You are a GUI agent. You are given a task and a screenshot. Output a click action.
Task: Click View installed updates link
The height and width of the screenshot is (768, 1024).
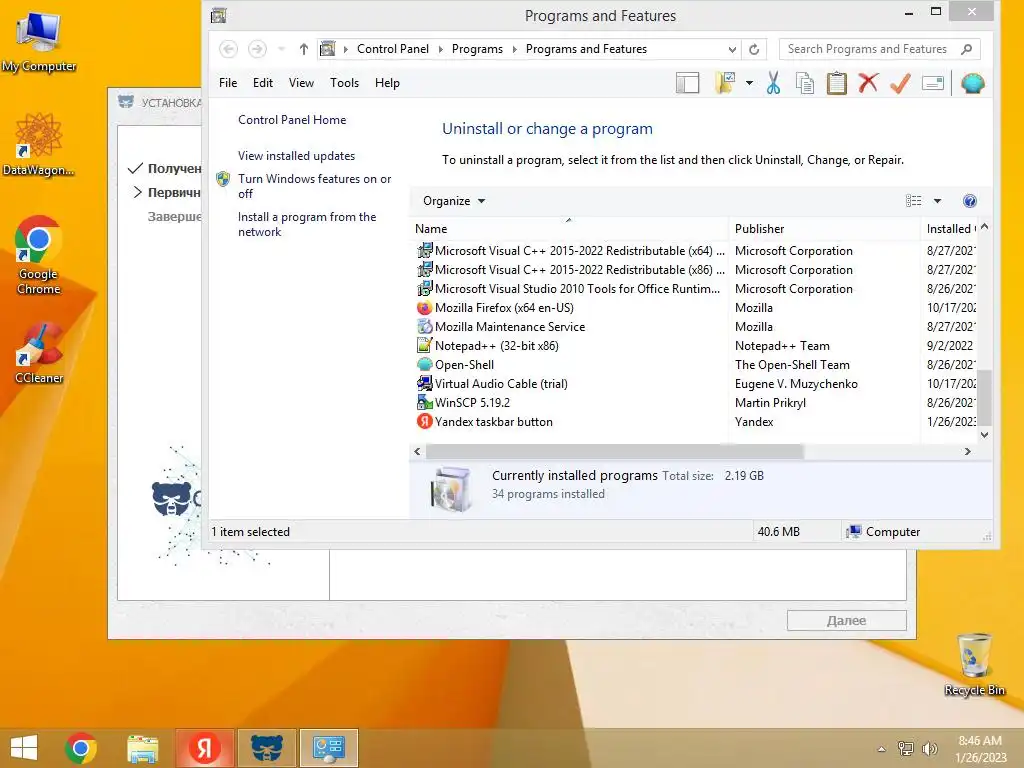(296, 156)
